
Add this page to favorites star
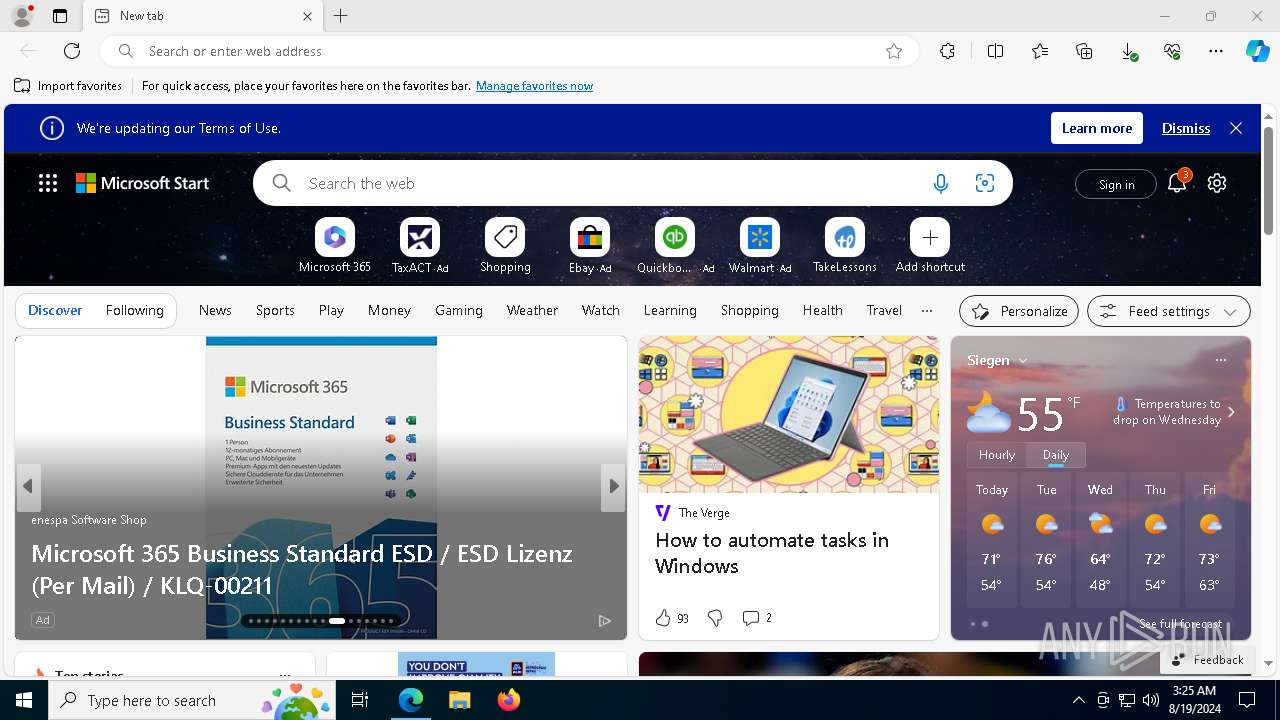pos(894,51)
